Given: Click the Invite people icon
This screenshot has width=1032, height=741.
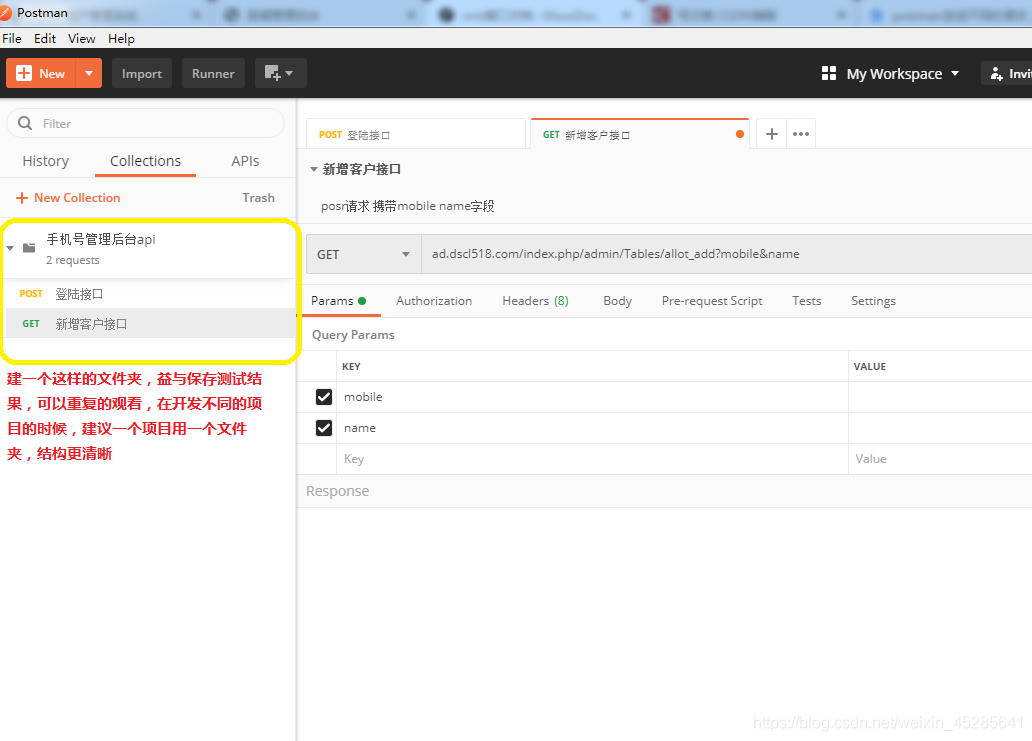Looking at the screenshot, I should tap(997, 73).
